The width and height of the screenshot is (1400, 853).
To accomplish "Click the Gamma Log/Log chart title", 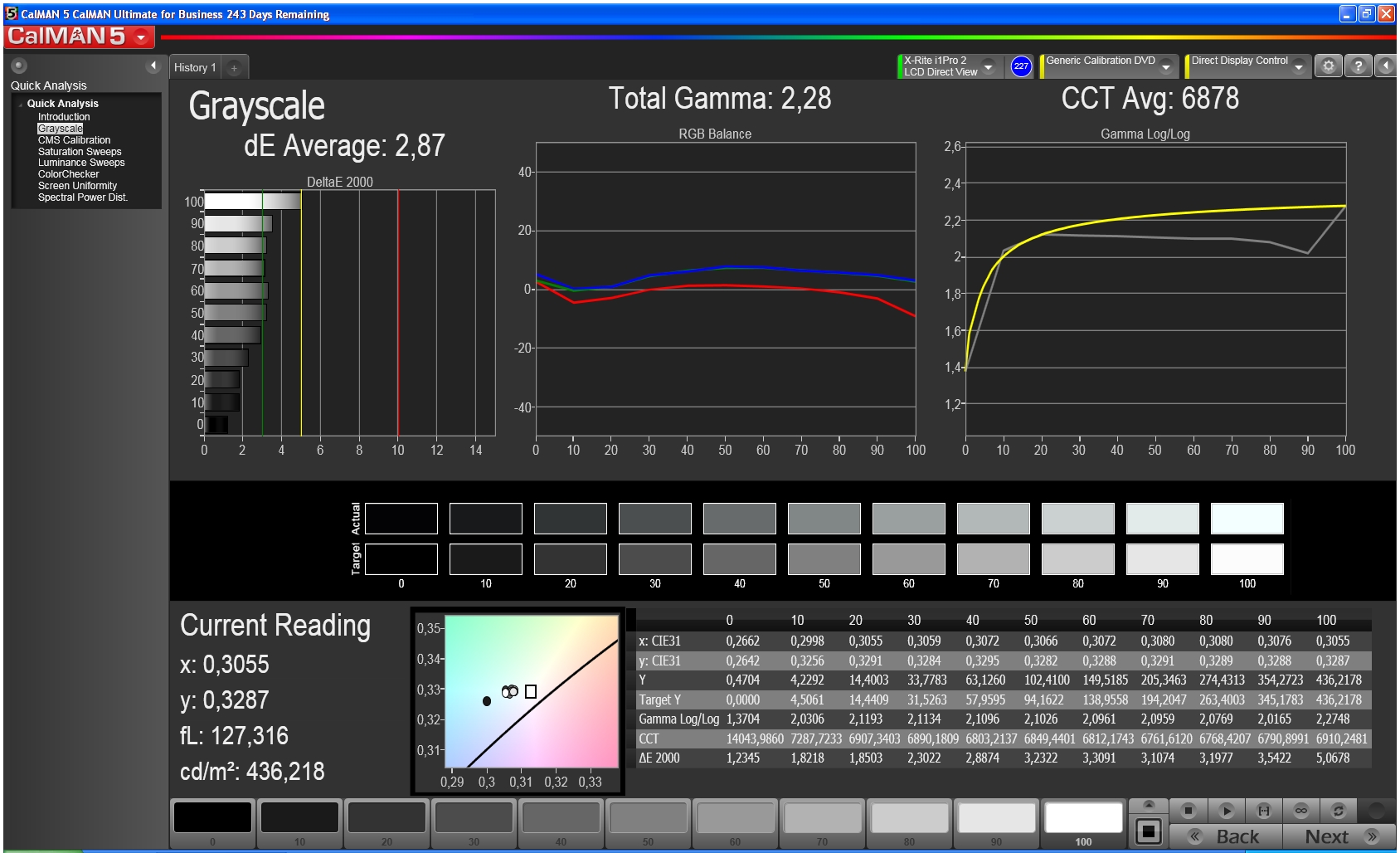I will coord(1145,134).
